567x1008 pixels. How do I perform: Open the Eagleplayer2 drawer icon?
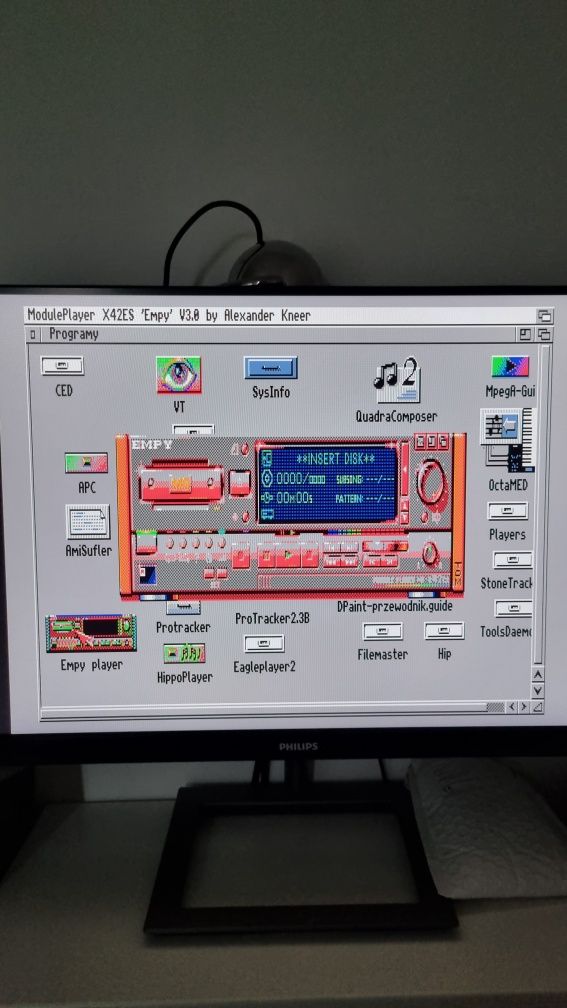pyautogui.click(x=264, y=644)
